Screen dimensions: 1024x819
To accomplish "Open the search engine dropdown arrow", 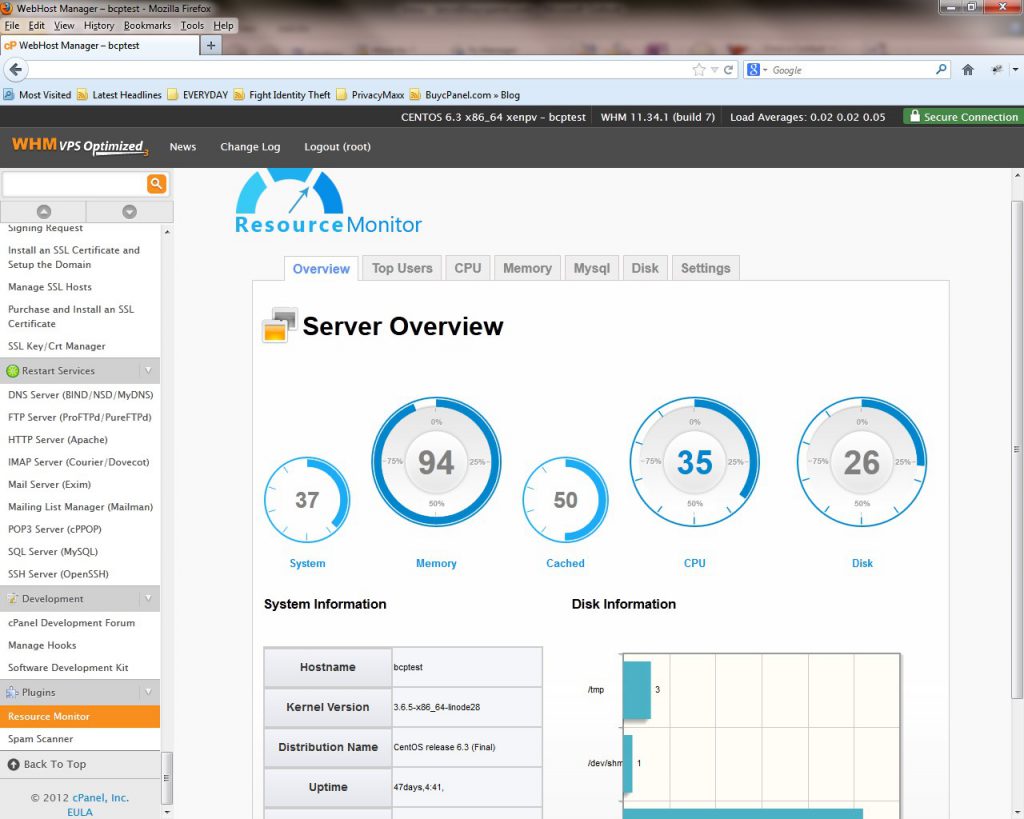I will [x=765, y=70].
